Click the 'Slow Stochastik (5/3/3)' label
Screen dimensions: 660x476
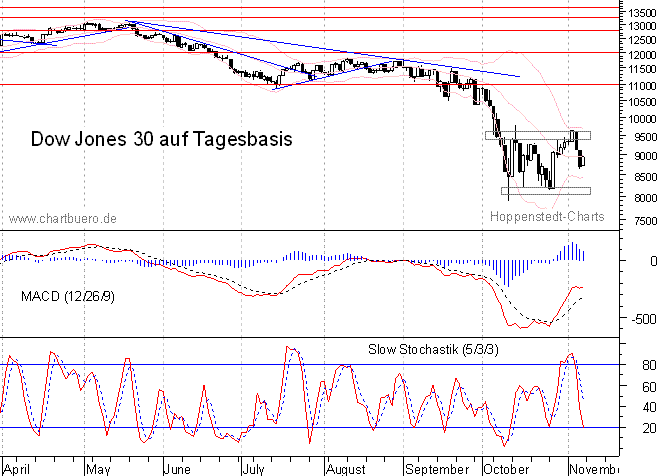433,349
